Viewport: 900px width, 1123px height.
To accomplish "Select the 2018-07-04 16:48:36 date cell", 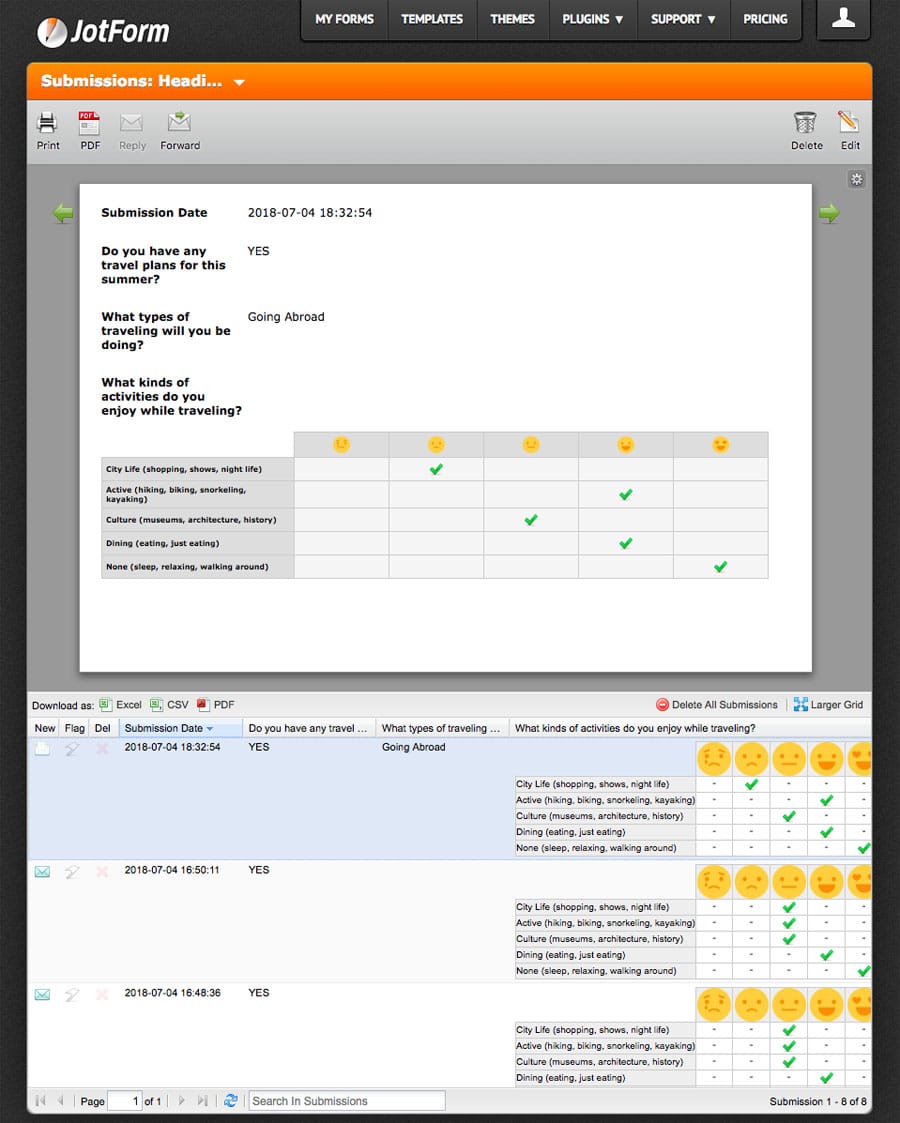I will click(x=173, y=993).
